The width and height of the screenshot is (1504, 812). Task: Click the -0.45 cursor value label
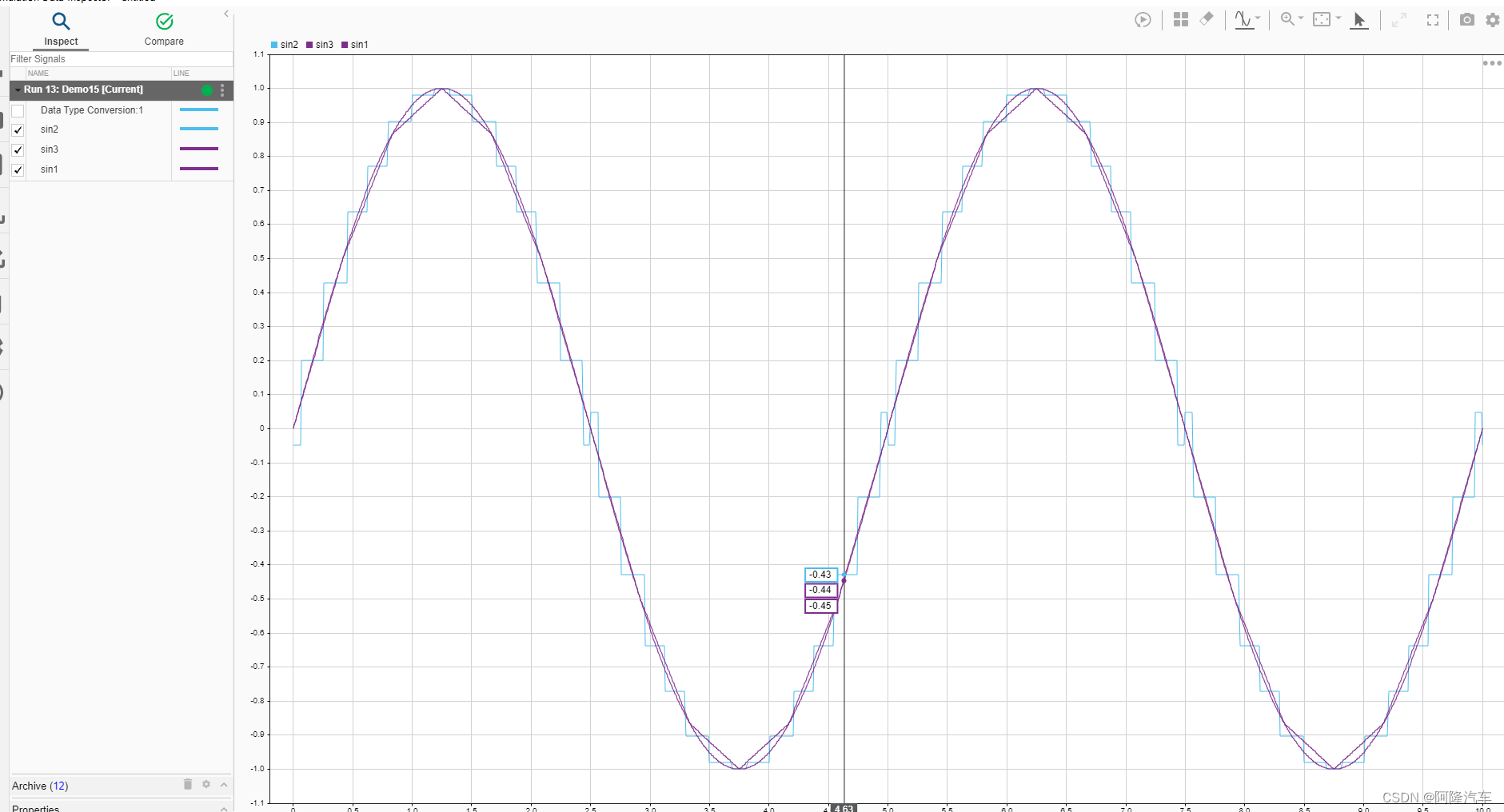(x=820, y=606)
